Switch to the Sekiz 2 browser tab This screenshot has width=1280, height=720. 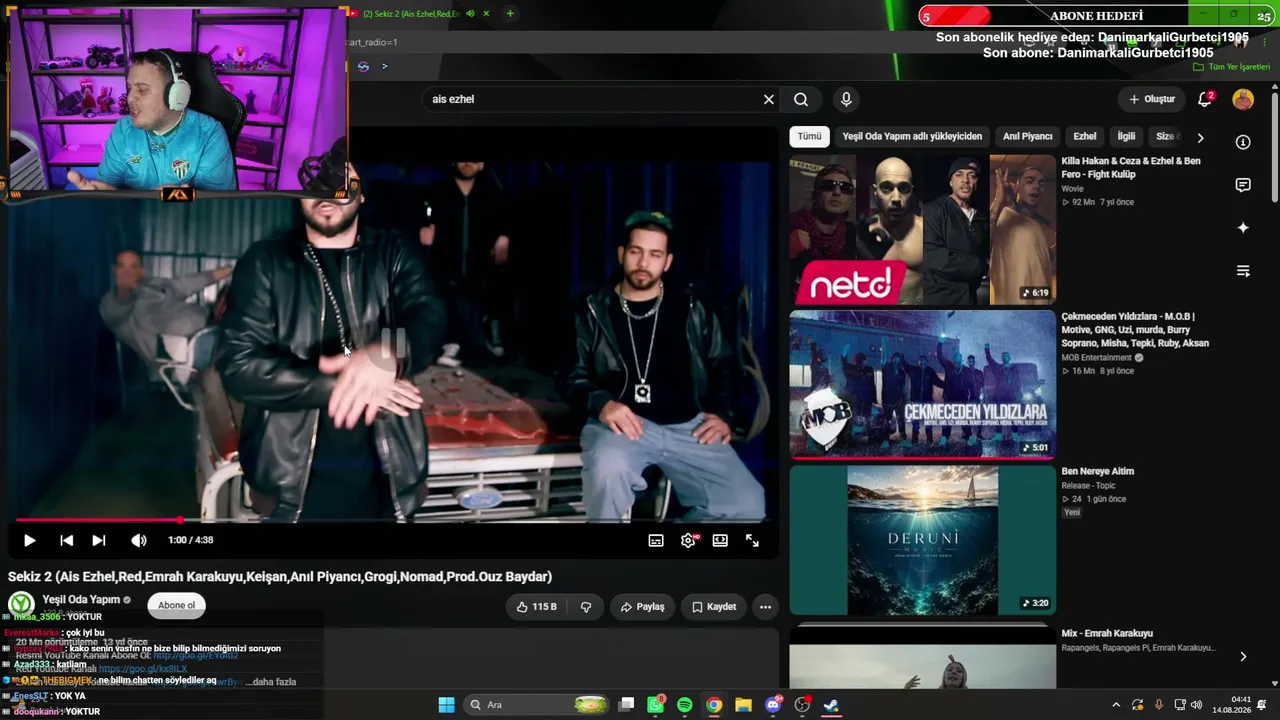click(410, 14)
